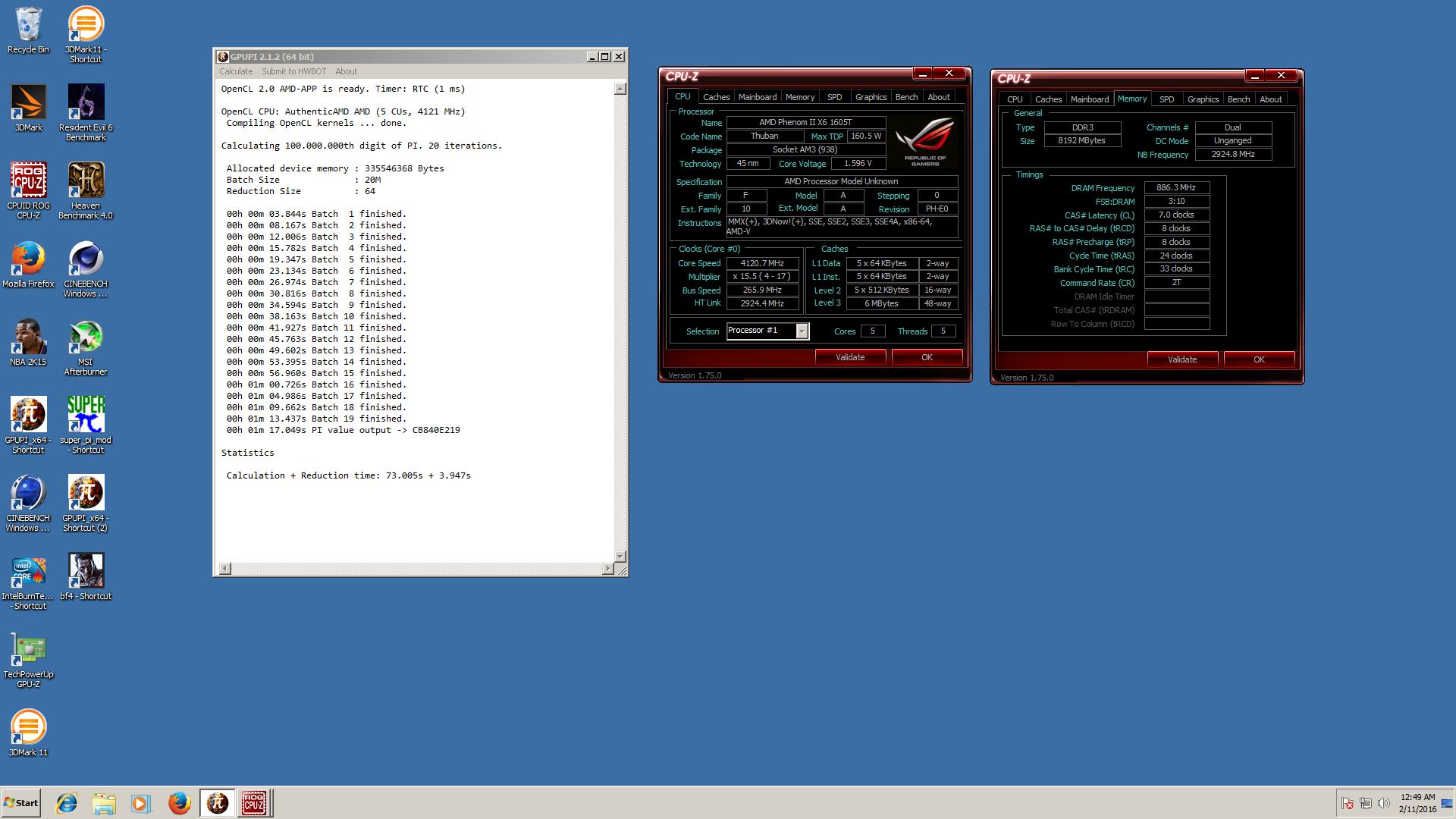The image size is (1456, 819).
Task: Click the network icon in system tray
Action: 1366,803
